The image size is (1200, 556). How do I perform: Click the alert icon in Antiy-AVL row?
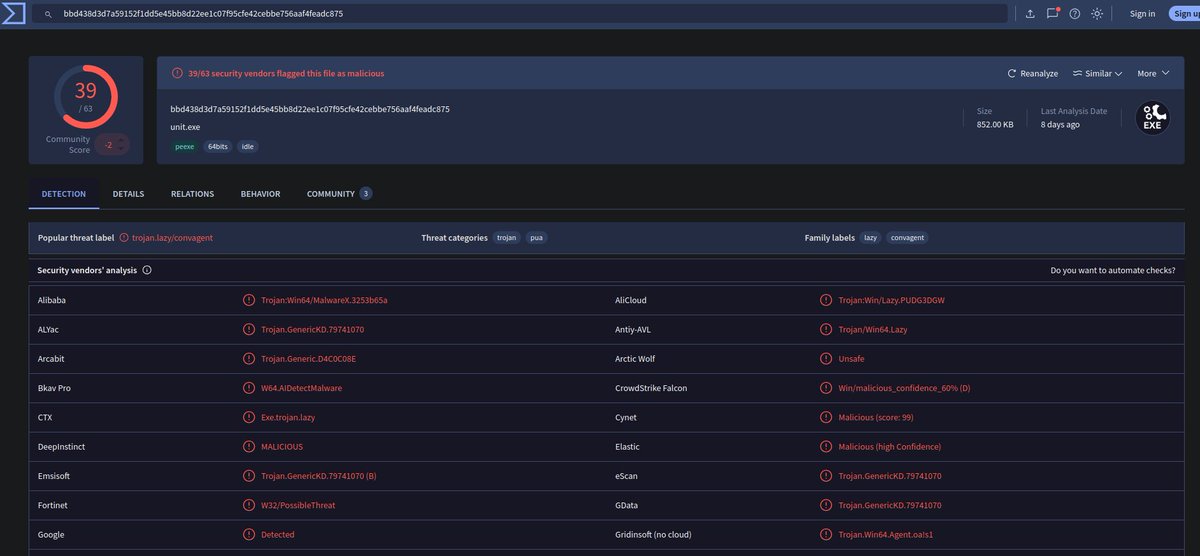pyautogui.click(x=826, y=329)
